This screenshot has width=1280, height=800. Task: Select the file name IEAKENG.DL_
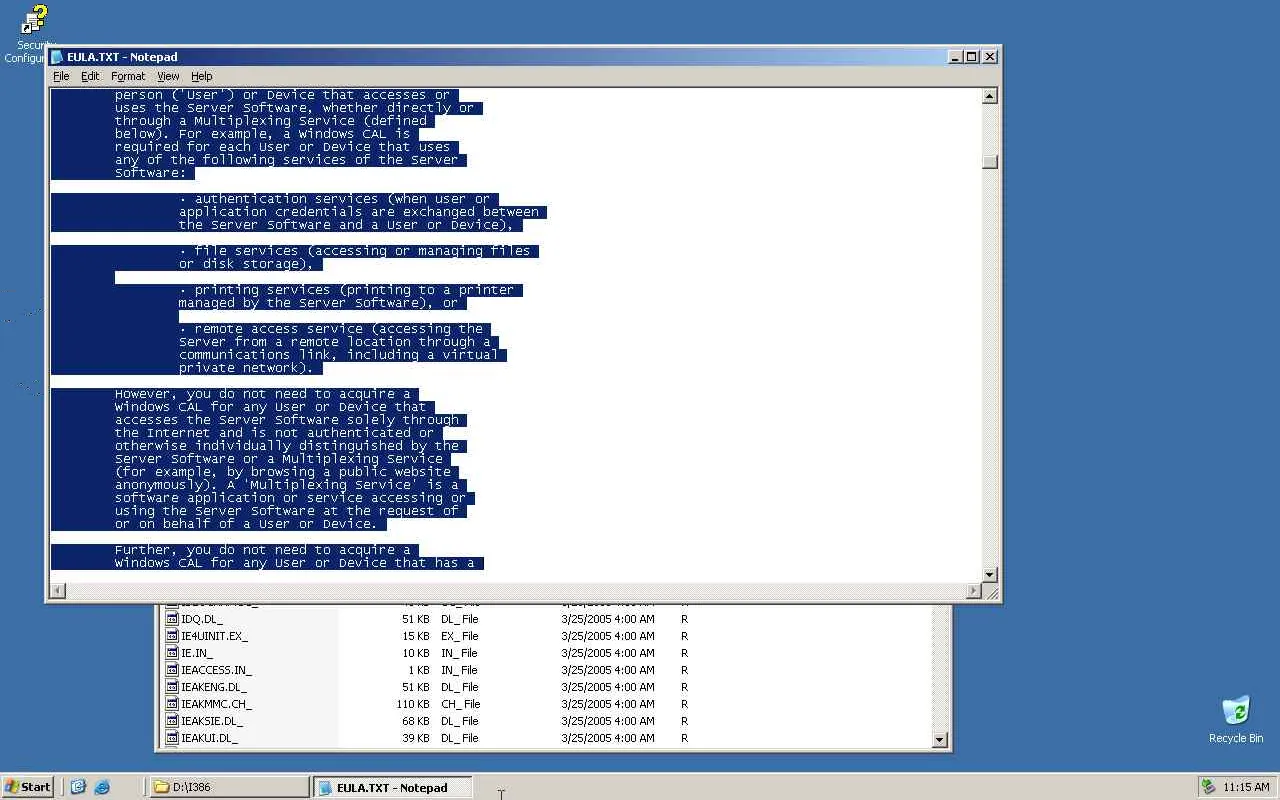tap(213, 687)
